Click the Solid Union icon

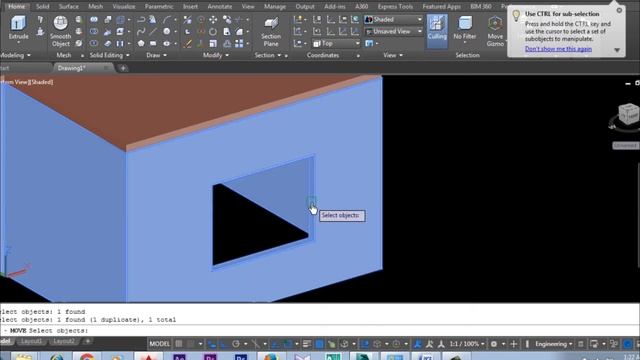[94, 20]
